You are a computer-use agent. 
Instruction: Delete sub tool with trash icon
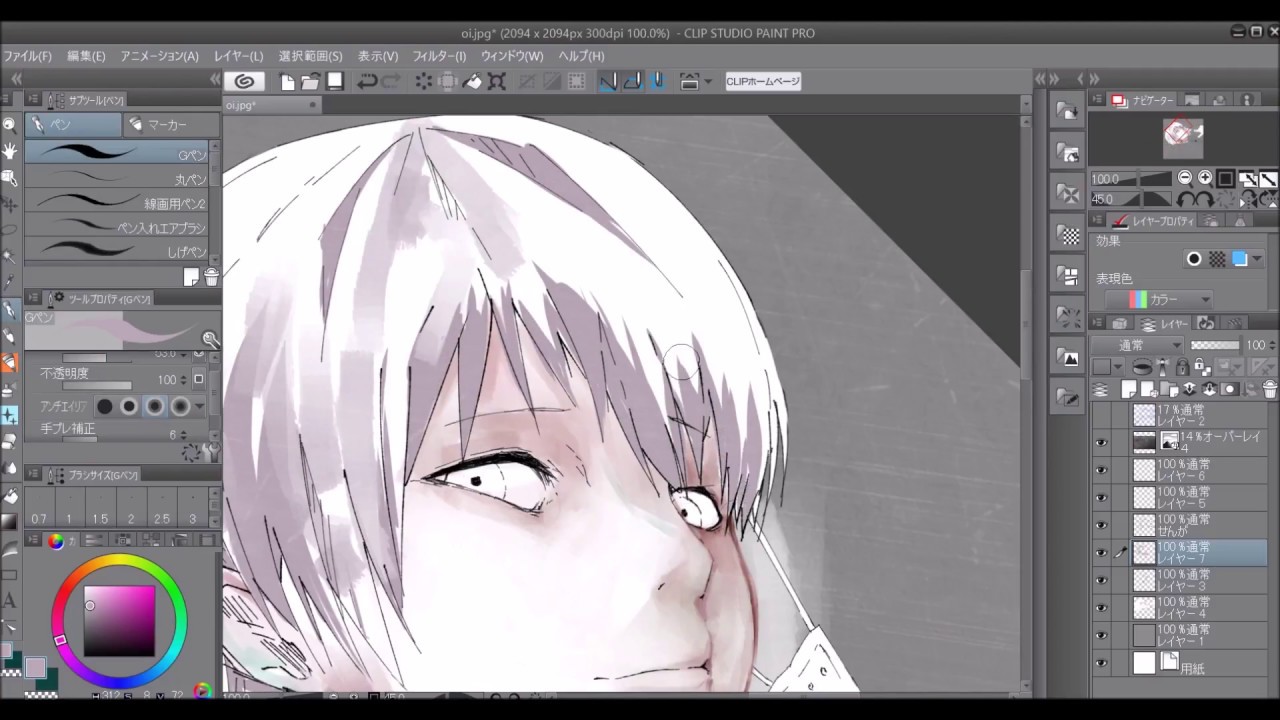point(211,277)
